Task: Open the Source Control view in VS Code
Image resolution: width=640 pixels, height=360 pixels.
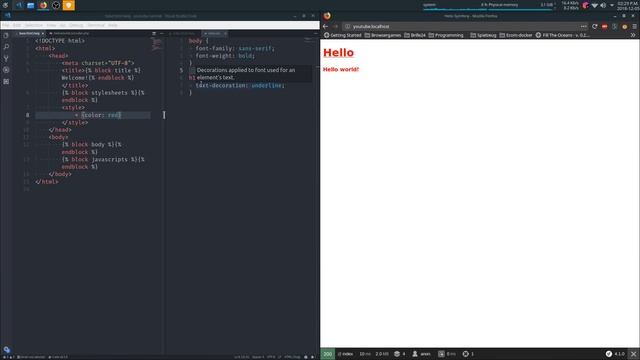Action: 6,58
